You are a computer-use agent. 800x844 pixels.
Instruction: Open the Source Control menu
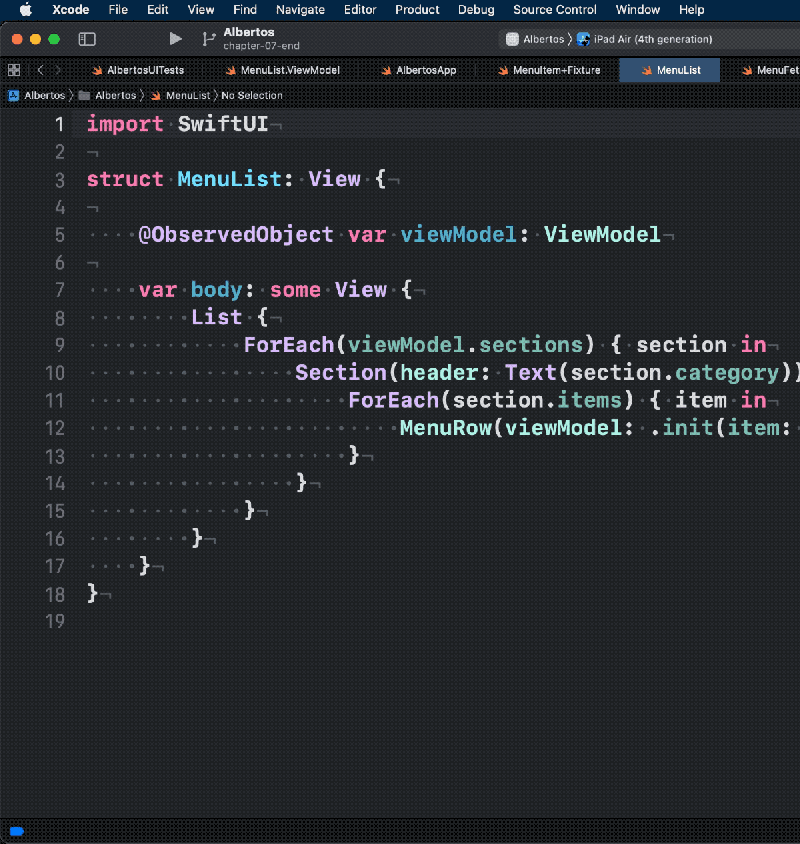coord(554,10)
